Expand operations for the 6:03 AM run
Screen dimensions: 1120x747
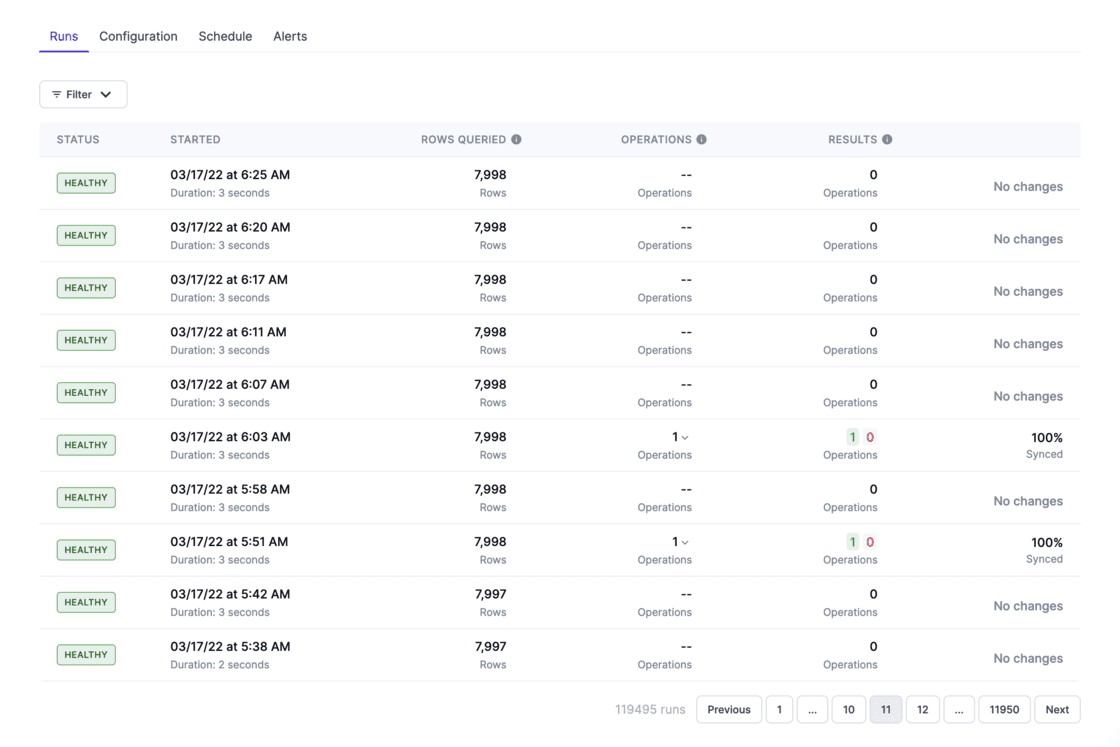pos(684,438)
